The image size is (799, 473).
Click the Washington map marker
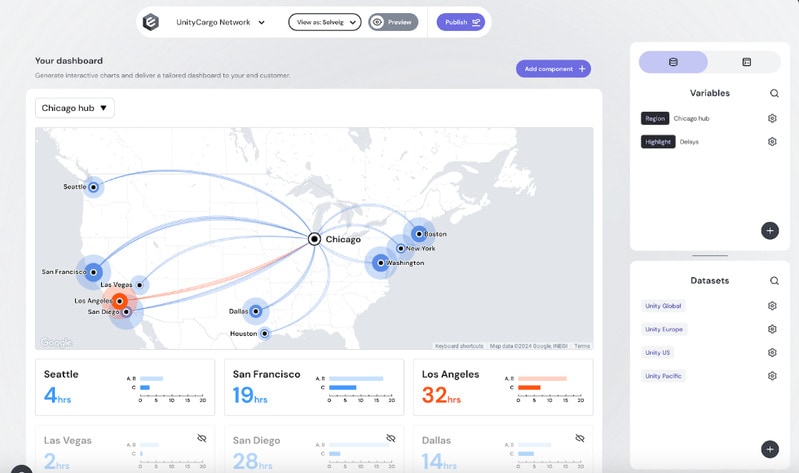[x=380, y=263]
